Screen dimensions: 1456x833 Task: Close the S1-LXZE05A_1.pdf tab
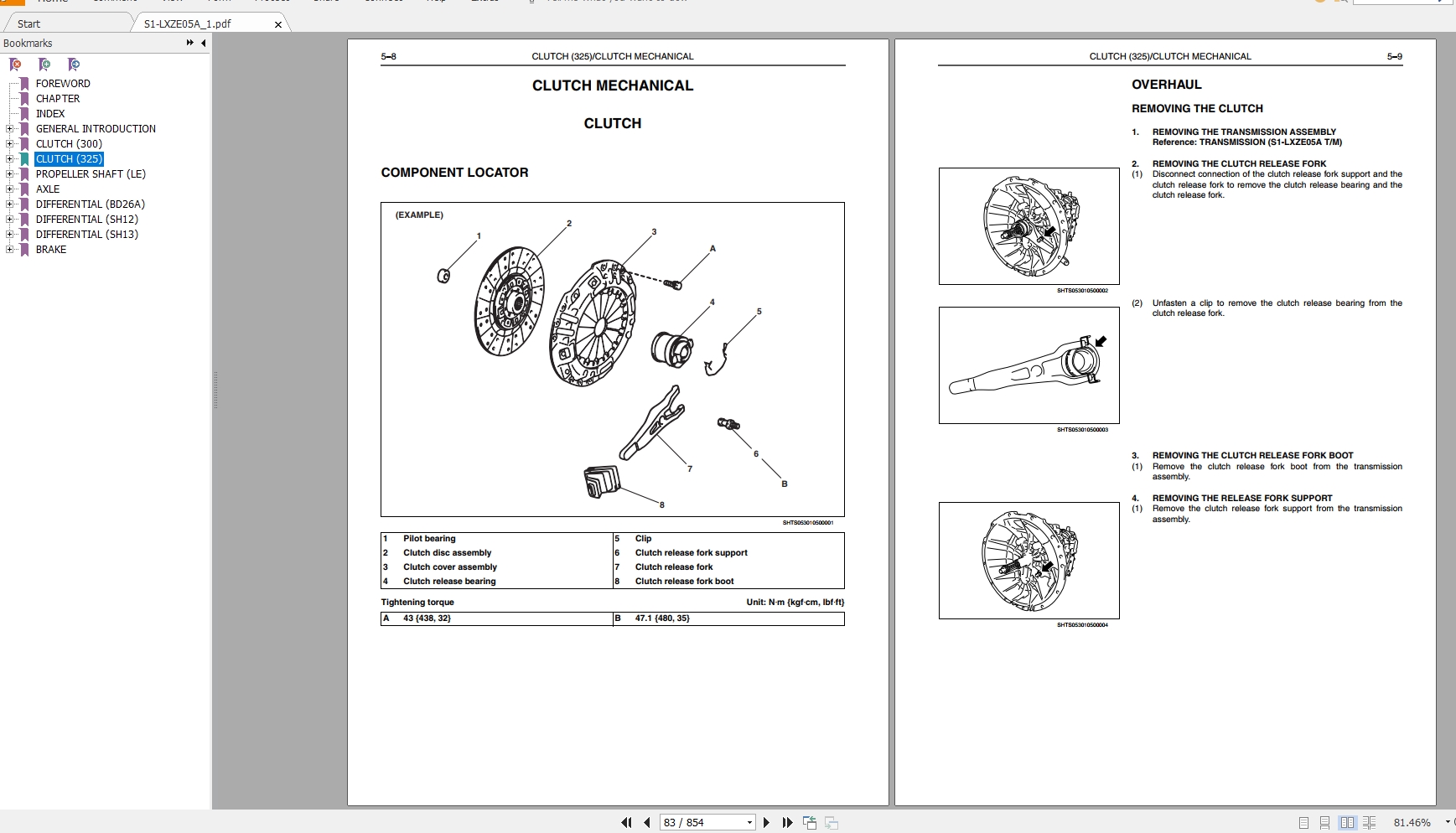(278, 25)
